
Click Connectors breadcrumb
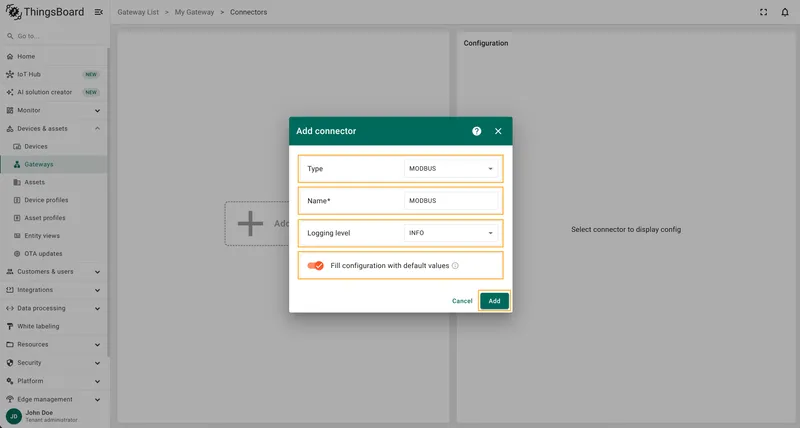[x=248, y=12]
